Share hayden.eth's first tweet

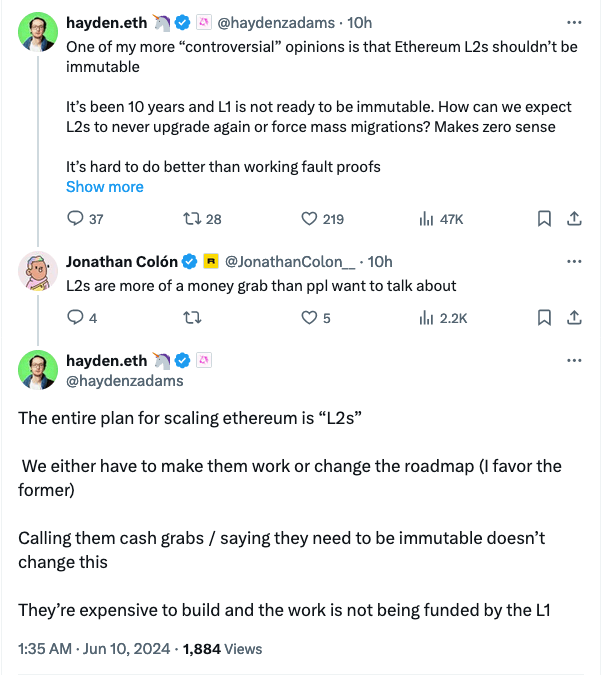coord(574,218)
